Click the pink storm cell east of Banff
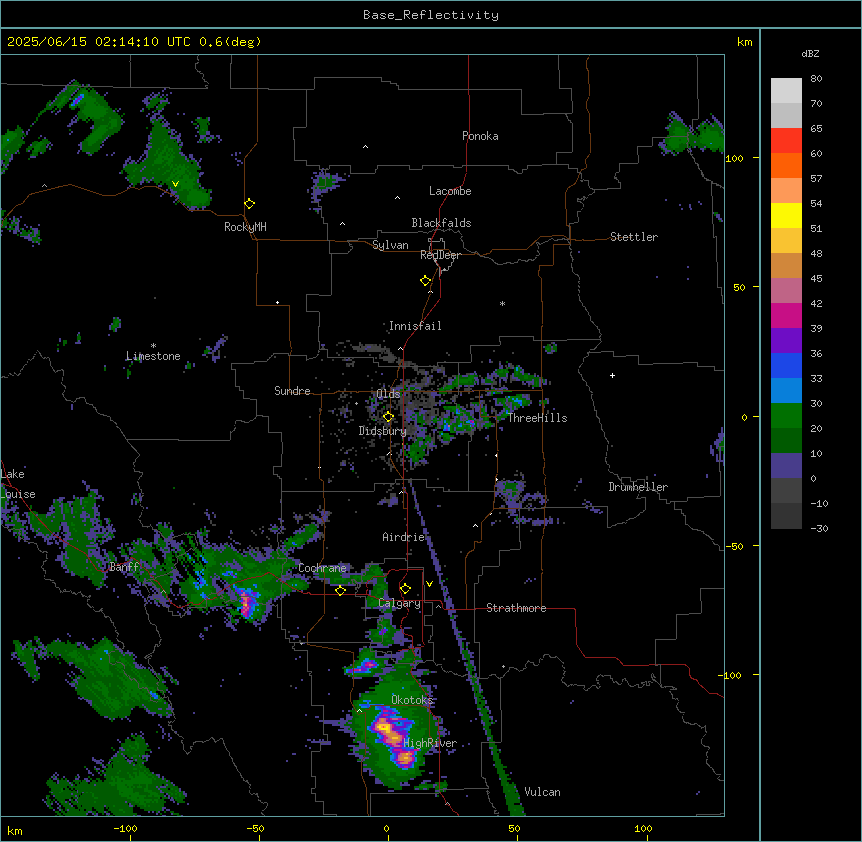The width and height of the screenshot is (862, 842). coord(247,604)
